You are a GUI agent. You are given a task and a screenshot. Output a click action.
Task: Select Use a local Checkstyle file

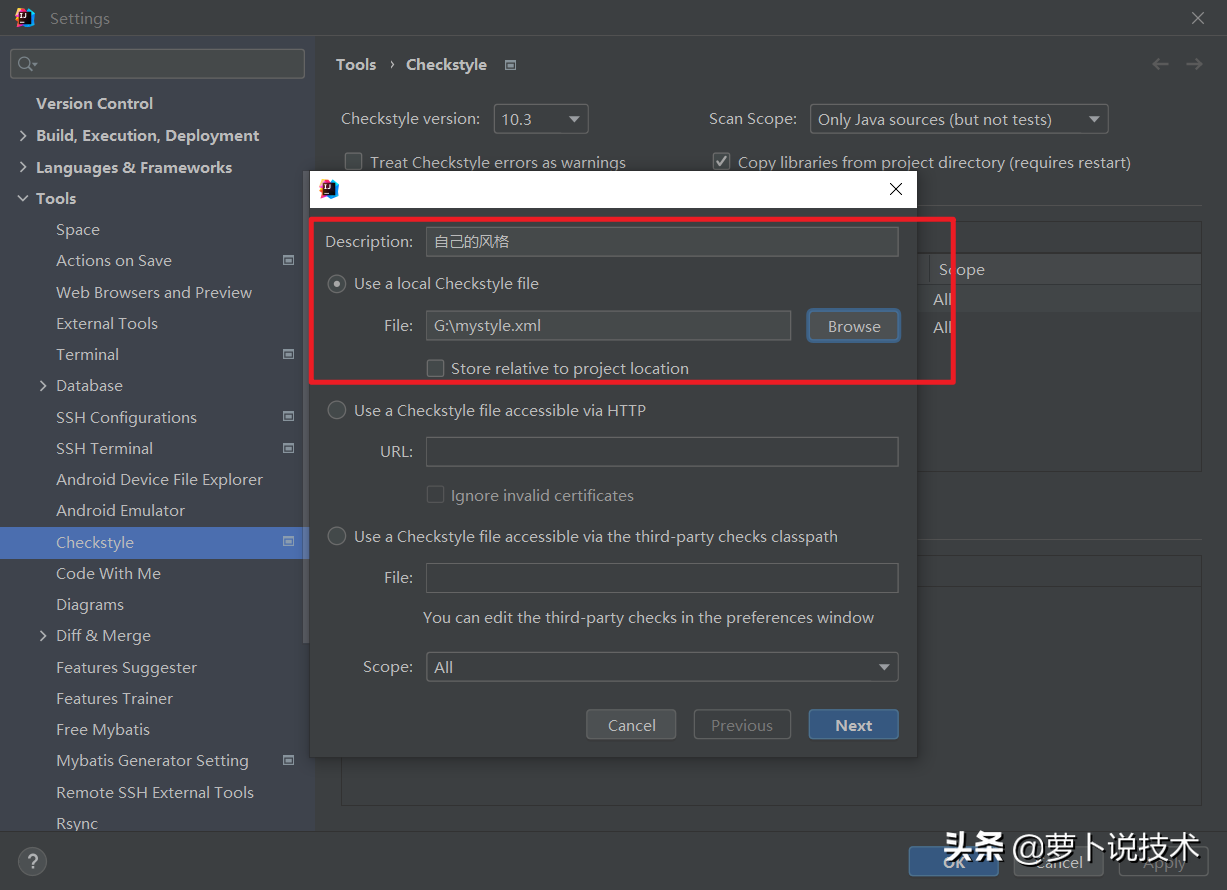(x=337, y=284)
